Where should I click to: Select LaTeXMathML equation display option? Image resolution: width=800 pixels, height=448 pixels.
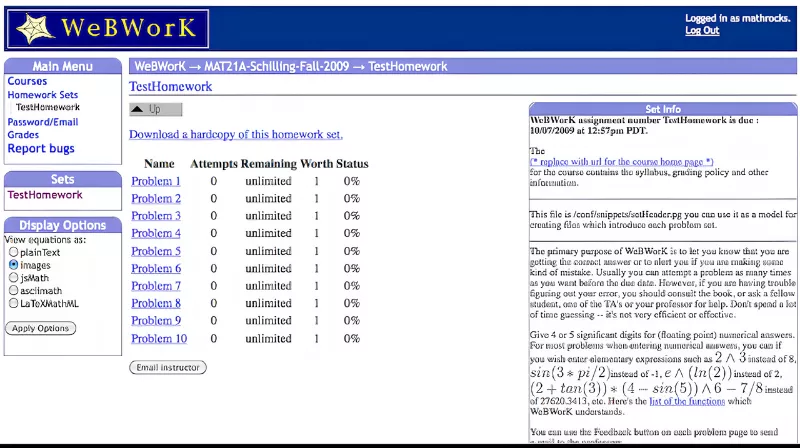(x=13, y=303)
